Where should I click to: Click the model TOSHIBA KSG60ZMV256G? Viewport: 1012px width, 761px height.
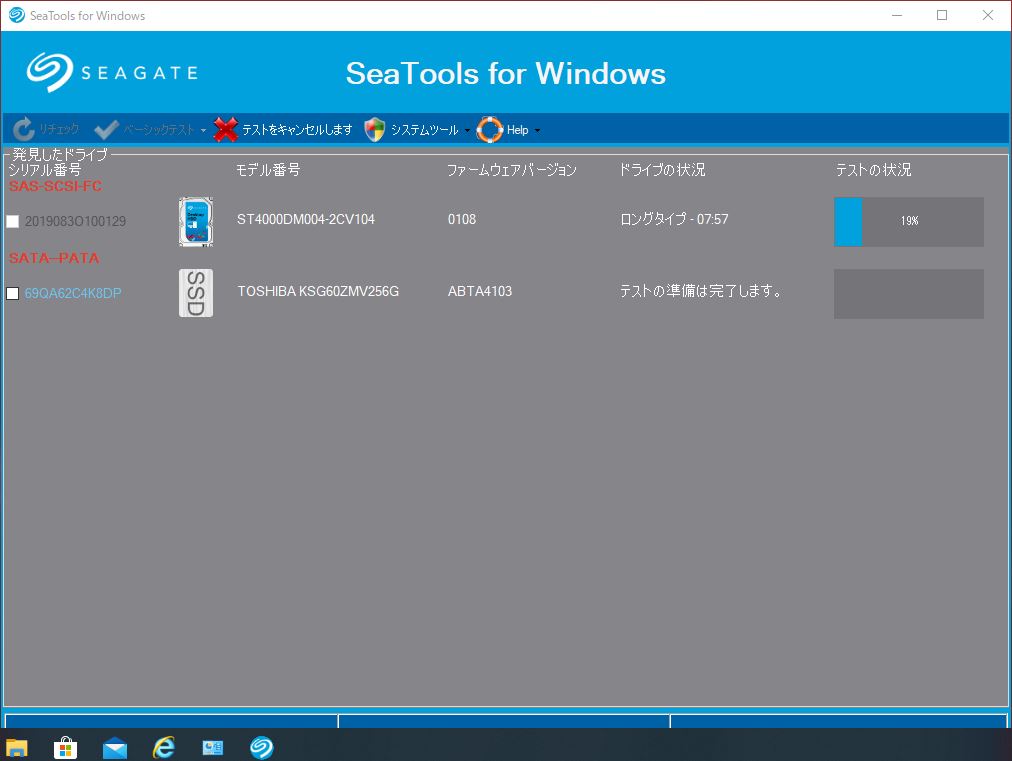[318, 291]
